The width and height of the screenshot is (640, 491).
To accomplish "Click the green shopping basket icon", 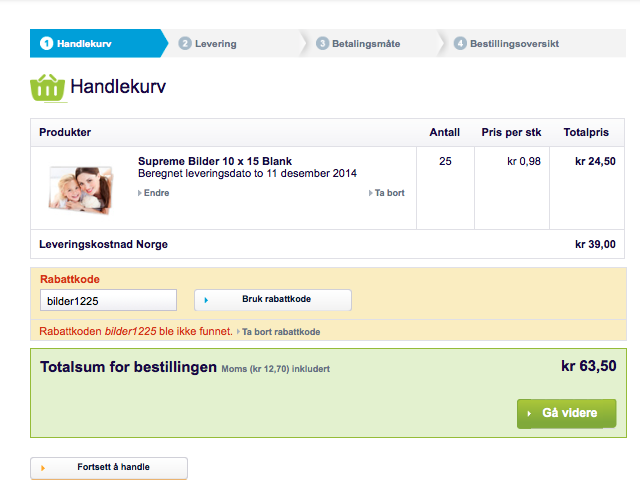I will click(x=47, y=88).
